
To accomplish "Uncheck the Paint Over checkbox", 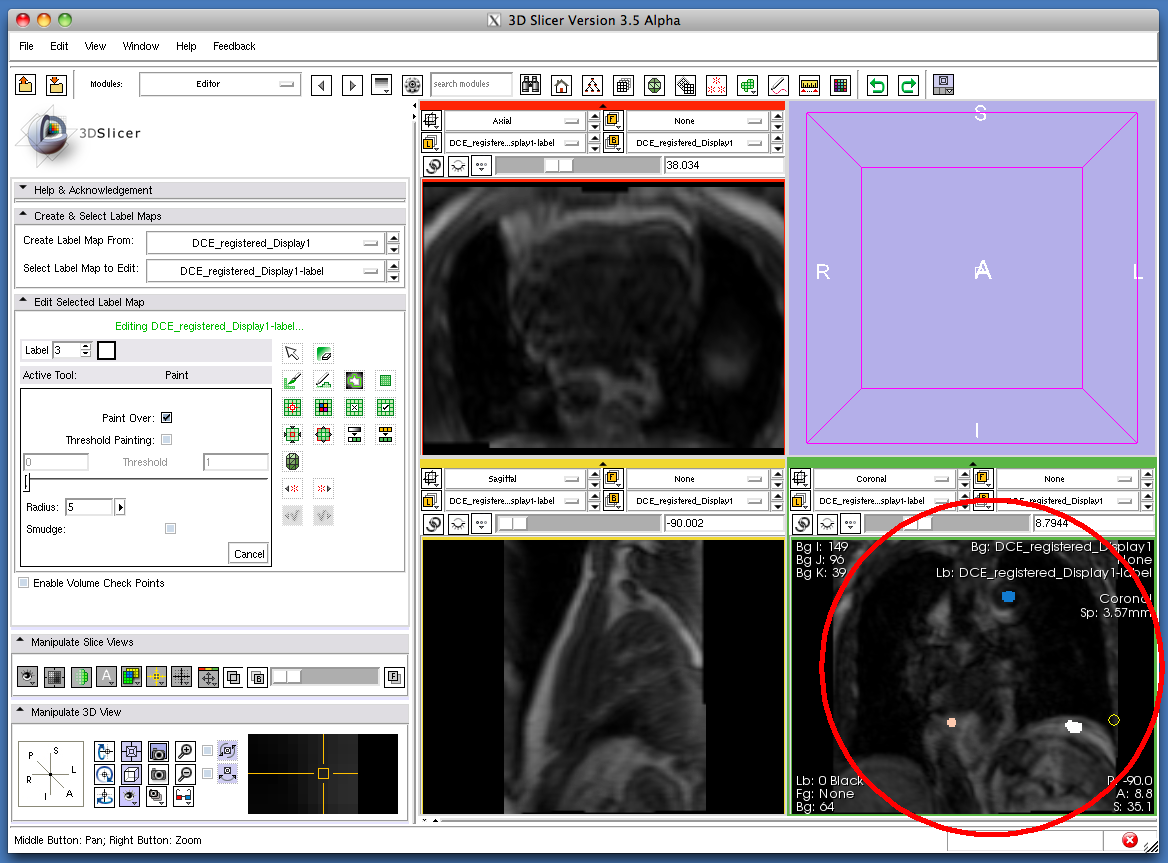I will [x=166, y=418].
